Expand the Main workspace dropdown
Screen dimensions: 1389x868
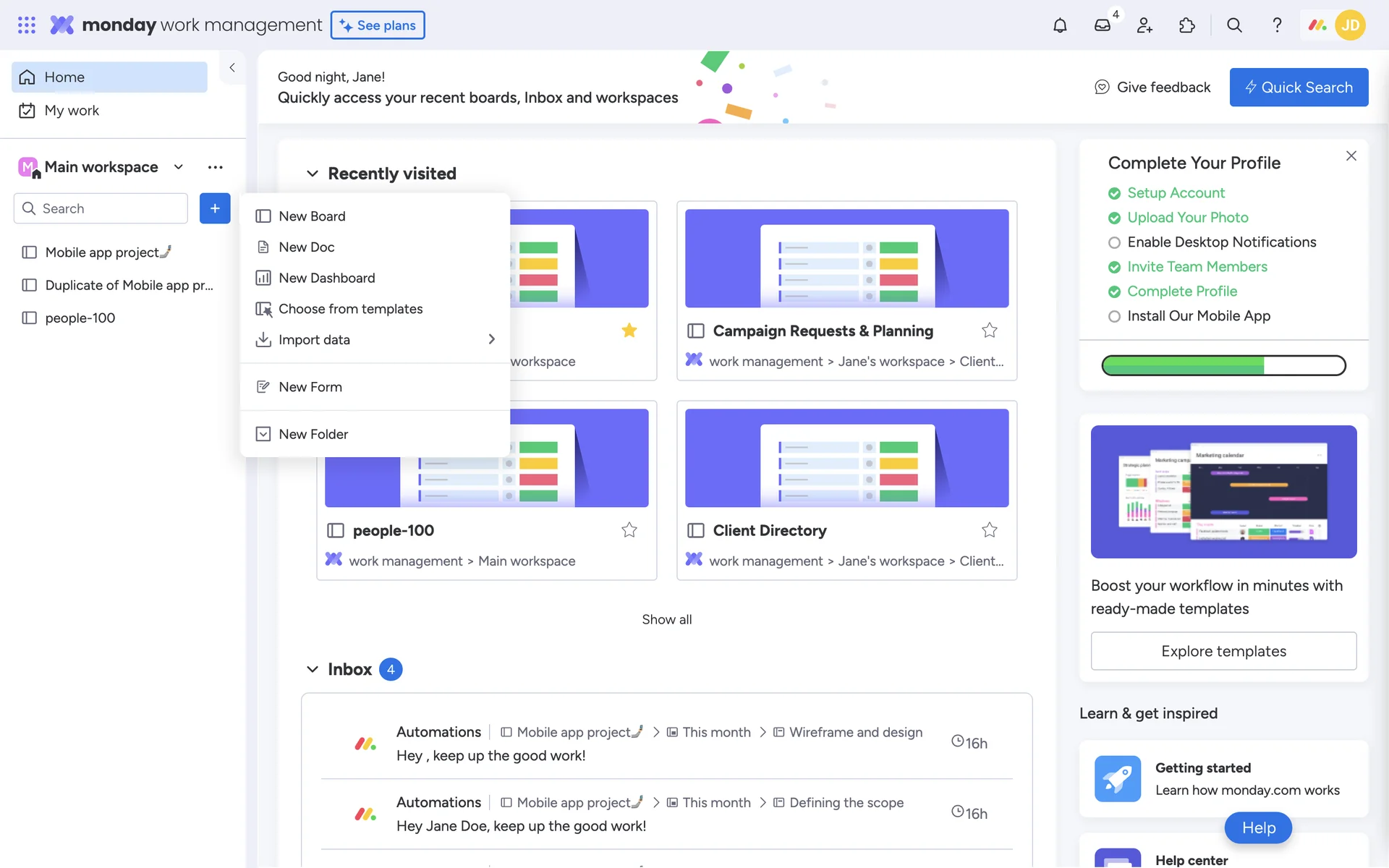pos(178,167)
